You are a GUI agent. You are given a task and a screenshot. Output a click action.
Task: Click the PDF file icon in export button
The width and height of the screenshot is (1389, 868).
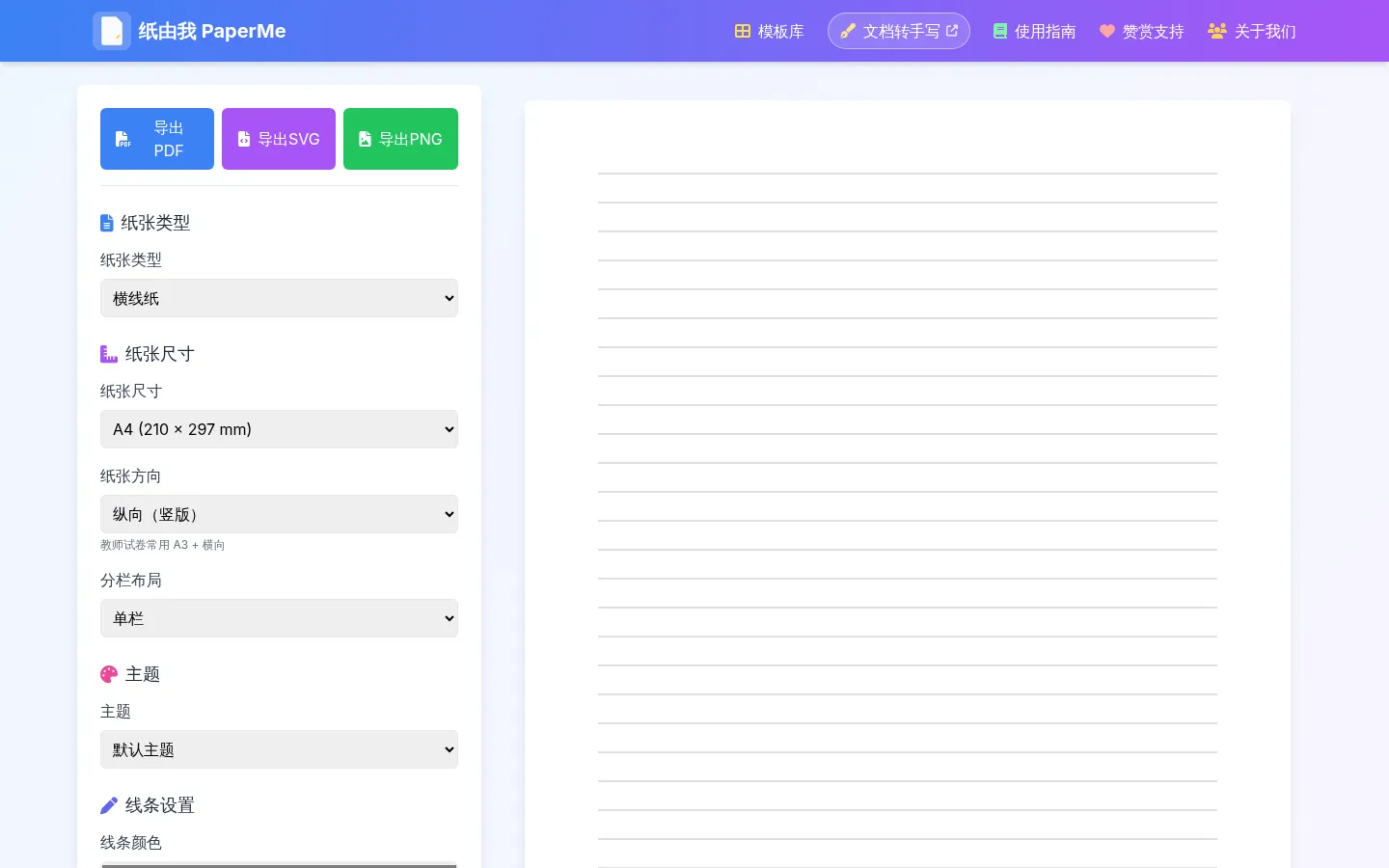(x=123, y=139)
